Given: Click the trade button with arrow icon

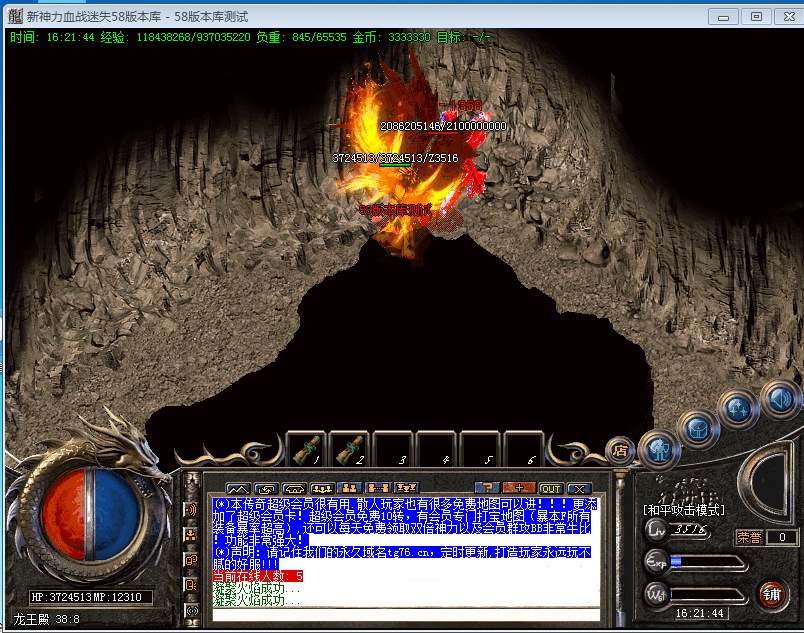Looking at the screenshot, I should click(x=266, y=488).
